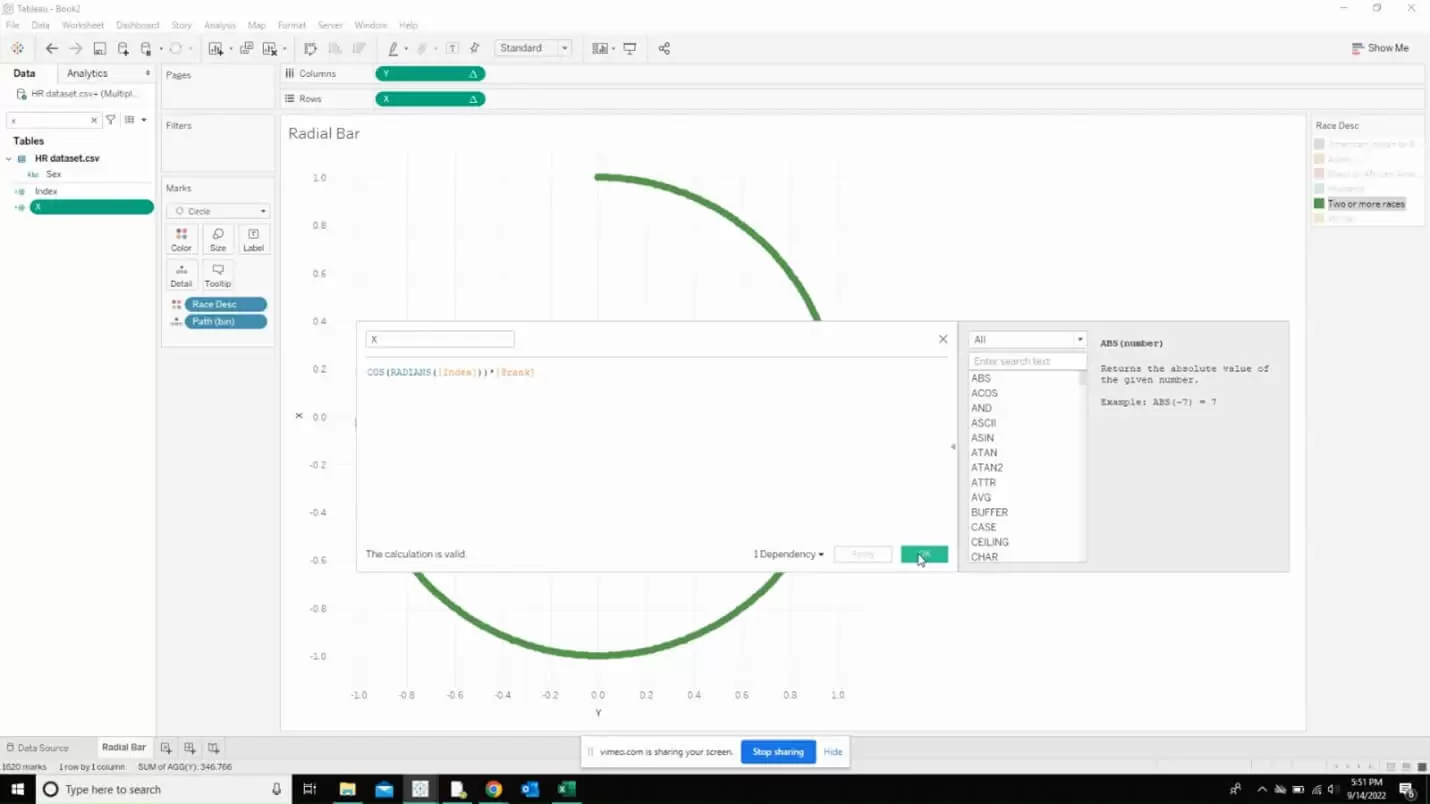Open the Size mark card
The width and height of the screenshot is (1430, 804).
(x=218, y=240)
